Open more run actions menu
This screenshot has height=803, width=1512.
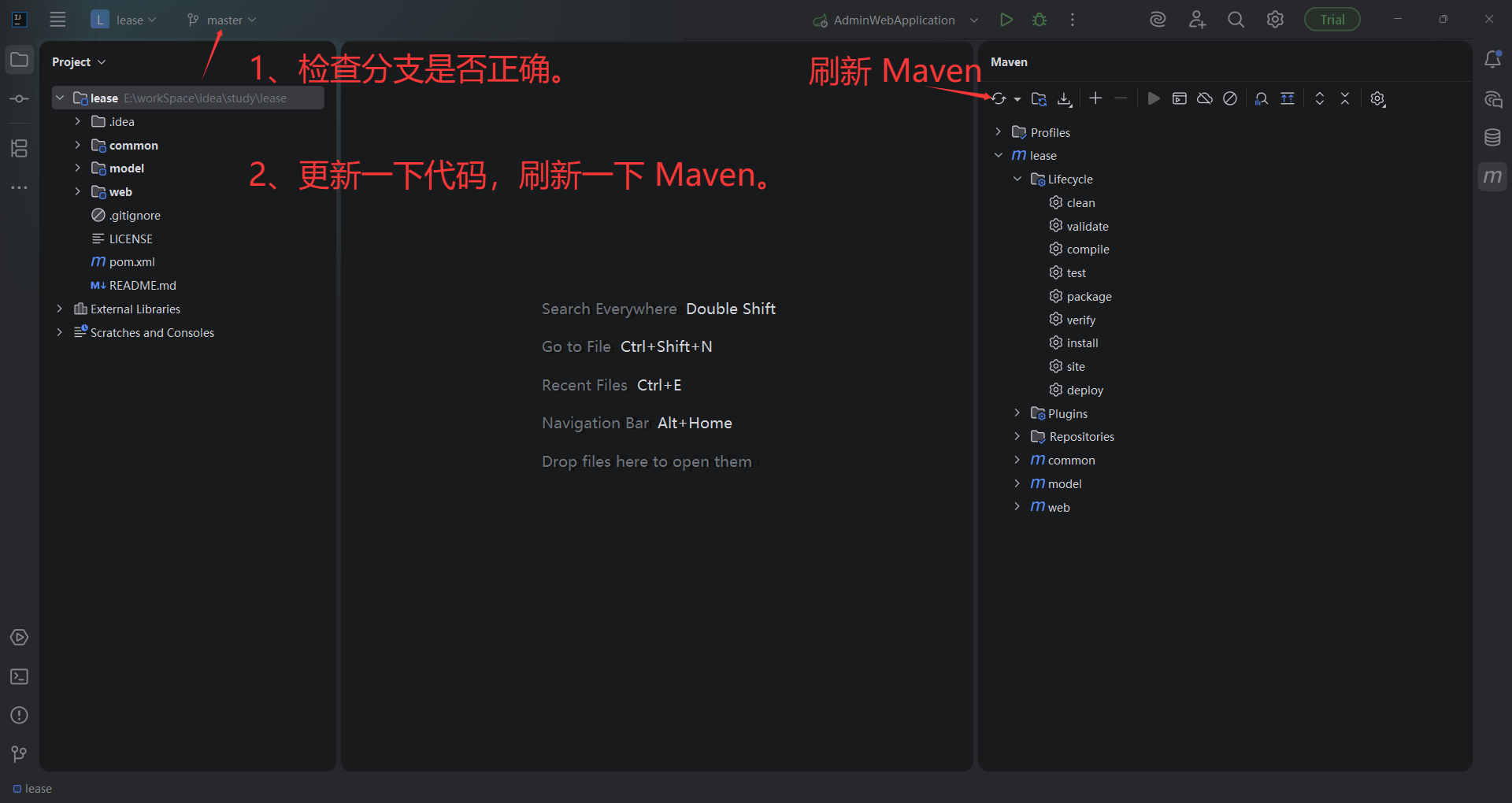point(1072,20)
